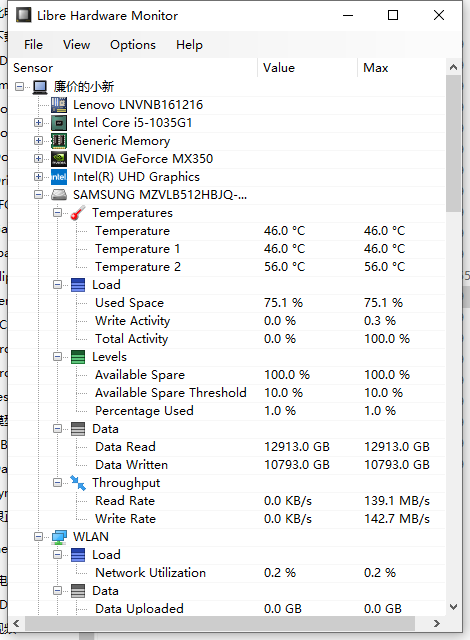
Task: Collapse the WLAN Data group
Action: [58, 591]
